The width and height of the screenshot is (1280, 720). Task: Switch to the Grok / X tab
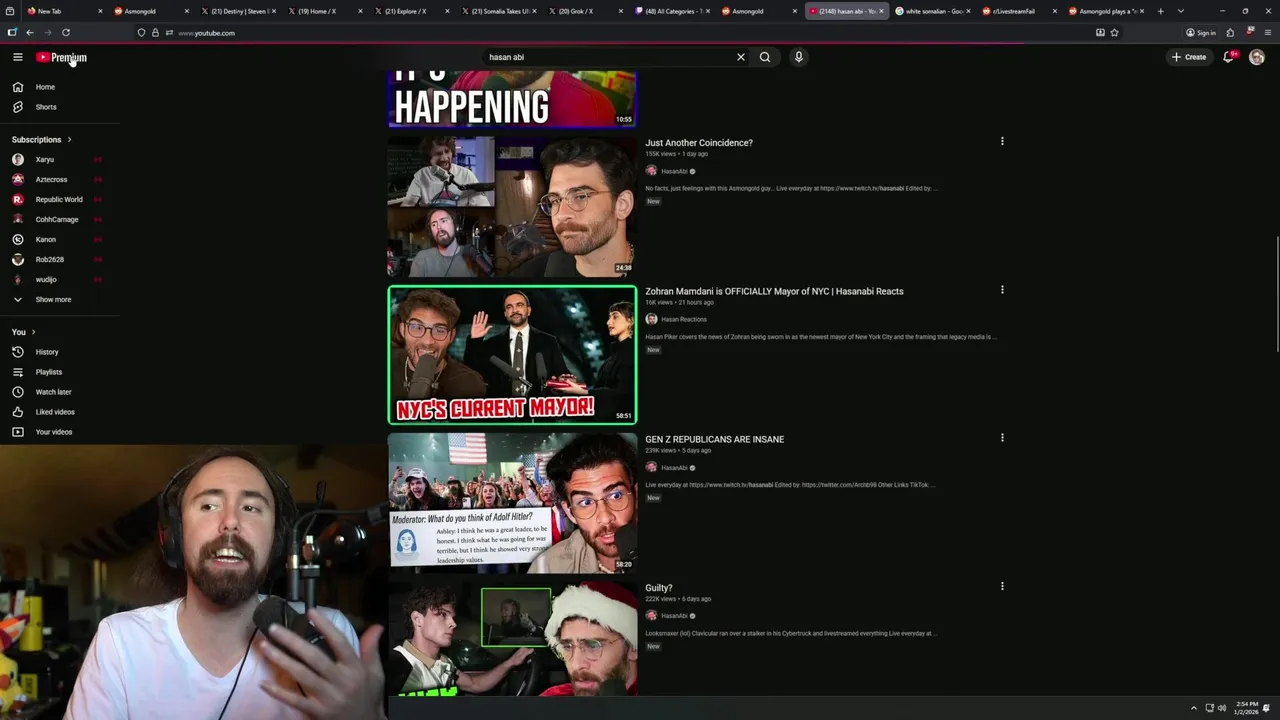(585, 11)
